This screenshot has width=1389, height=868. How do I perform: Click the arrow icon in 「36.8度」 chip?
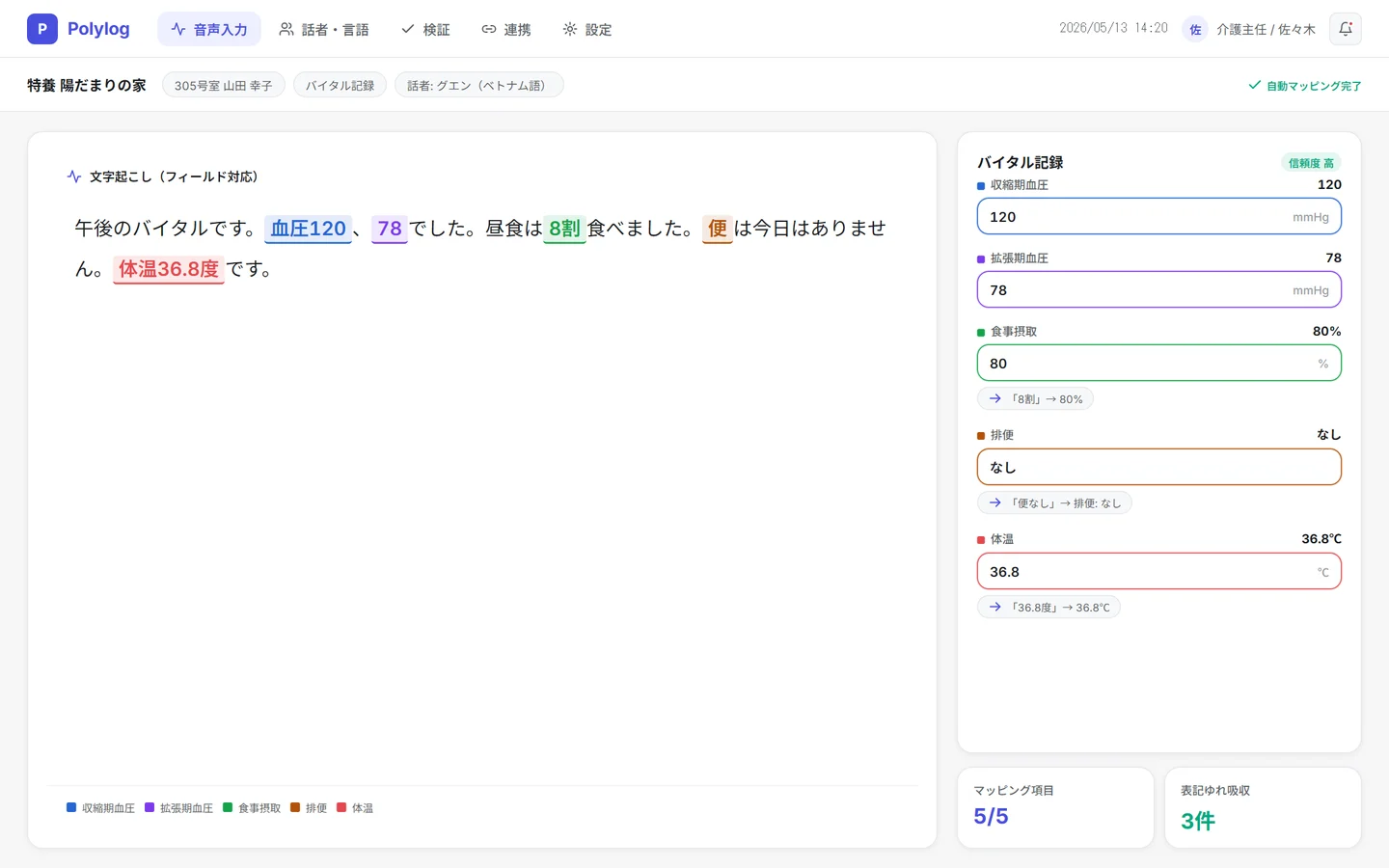pos(995,607)
